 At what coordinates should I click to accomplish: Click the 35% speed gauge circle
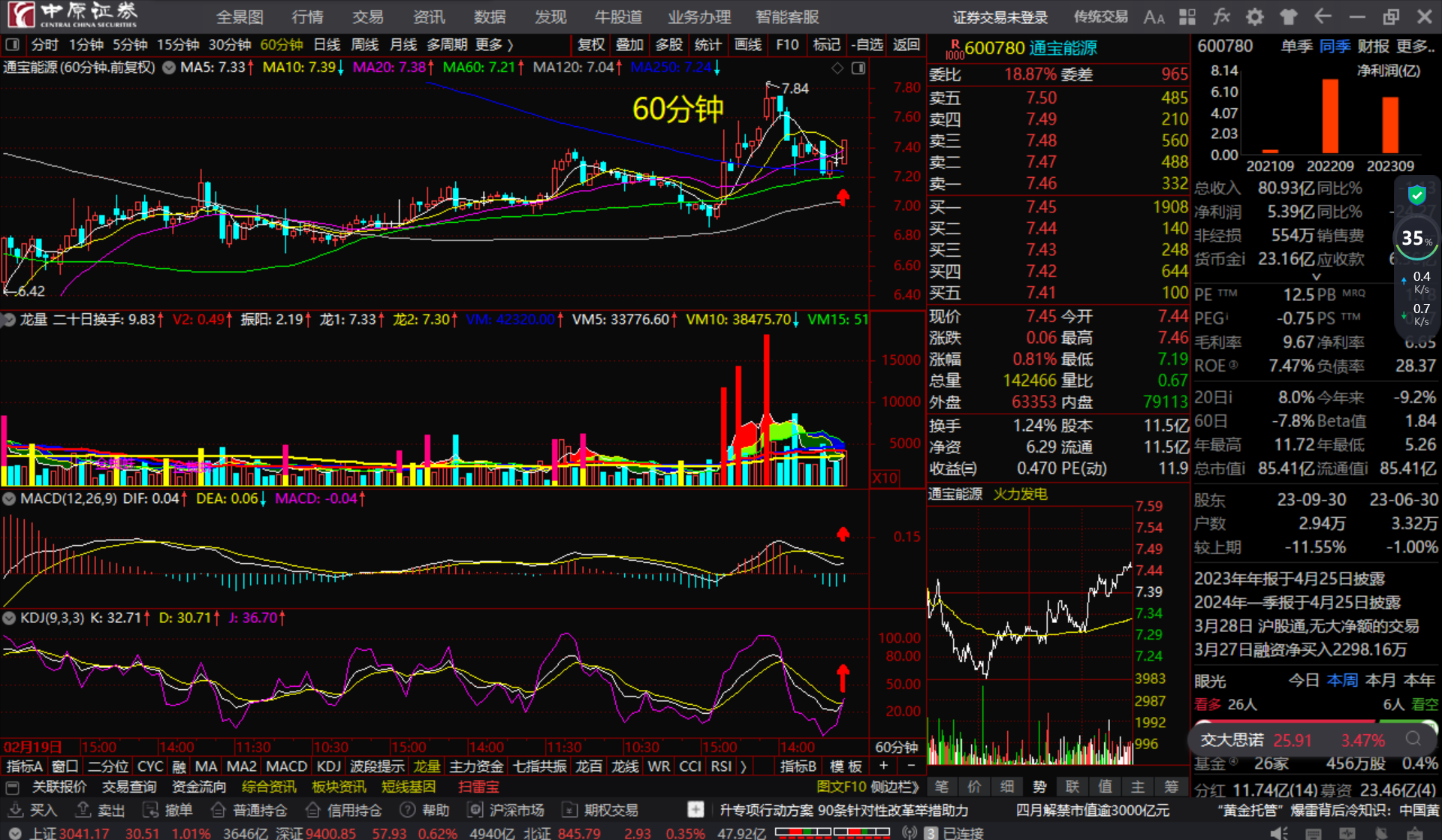pos(1416,239)
